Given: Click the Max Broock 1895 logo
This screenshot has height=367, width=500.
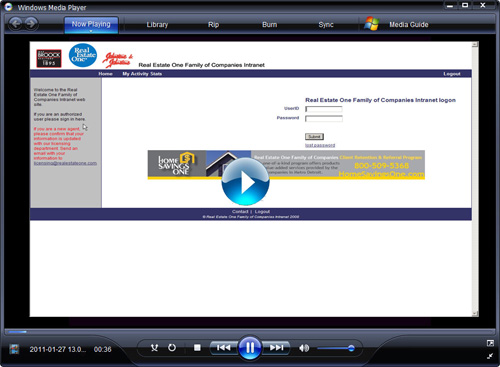Looking at the screenshot, I should pyautogui.click(x=49, y=58).
